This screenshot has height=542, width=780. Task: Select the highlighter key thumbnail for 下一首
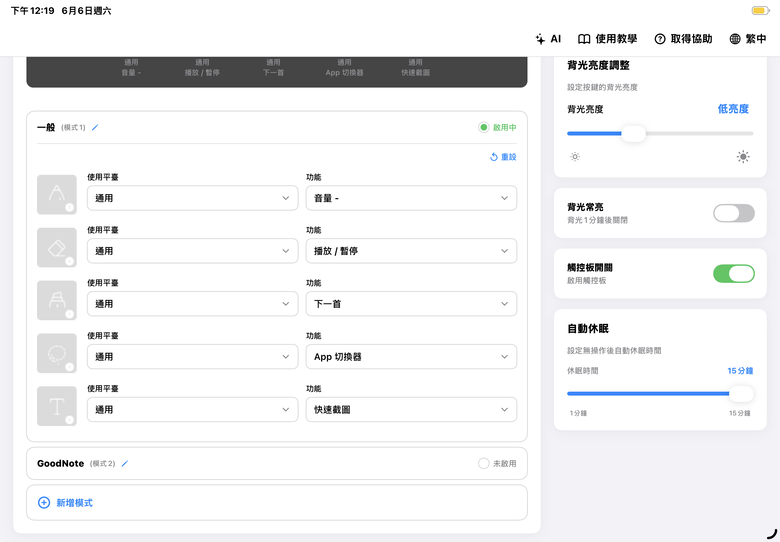[x=57, y=300]
